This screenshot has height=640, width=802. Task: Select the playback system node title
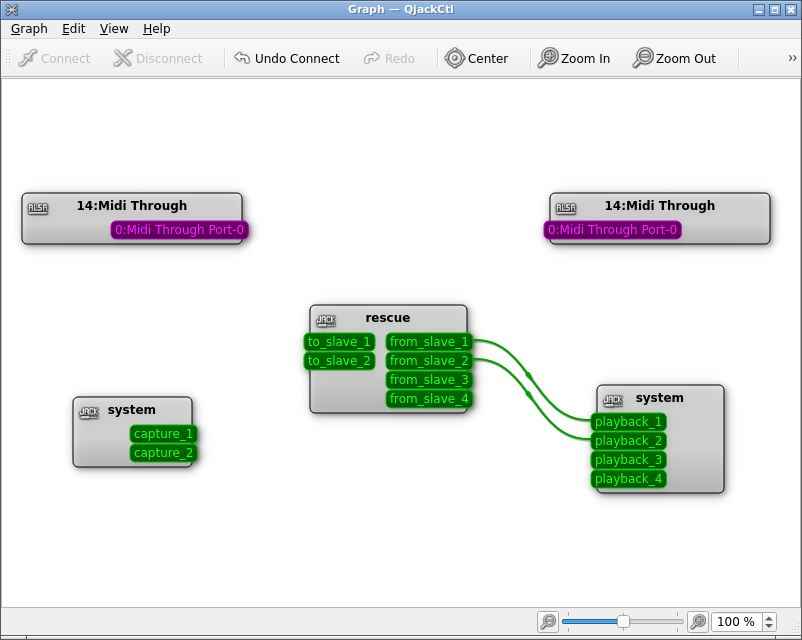(x=659, y=398)
